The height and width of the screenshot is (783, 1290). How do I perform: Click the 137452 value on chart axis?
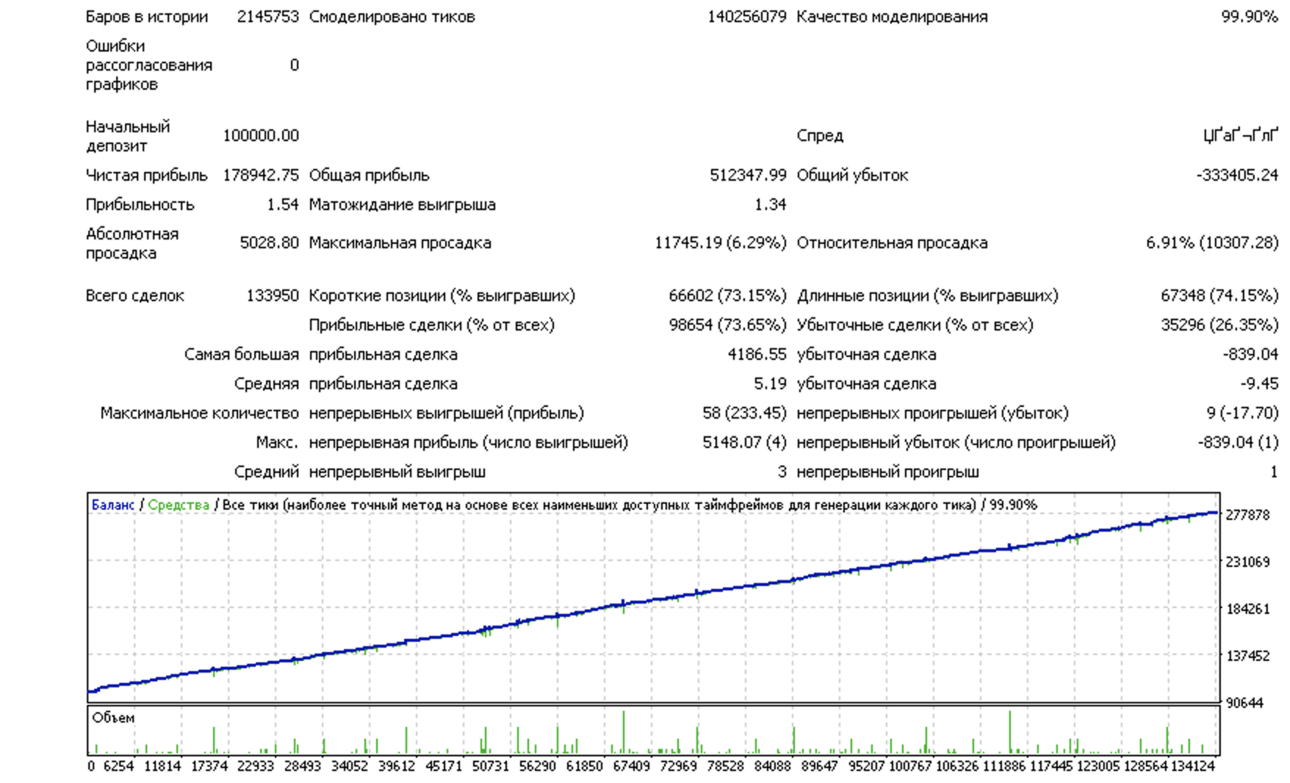1248,656
